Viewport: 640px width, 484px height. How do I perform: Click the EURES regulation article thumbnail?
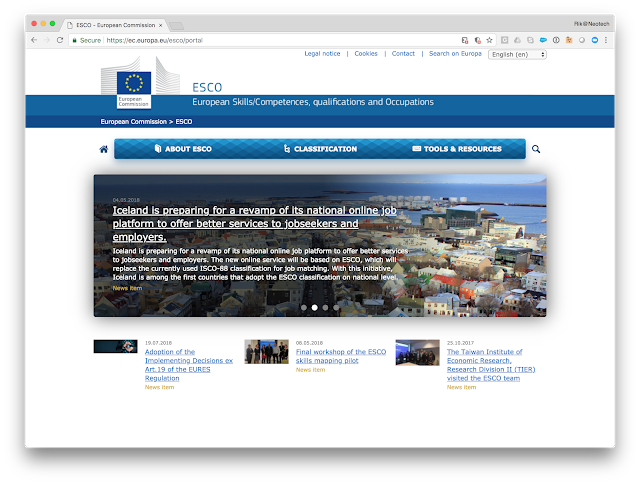coord(116,346)
